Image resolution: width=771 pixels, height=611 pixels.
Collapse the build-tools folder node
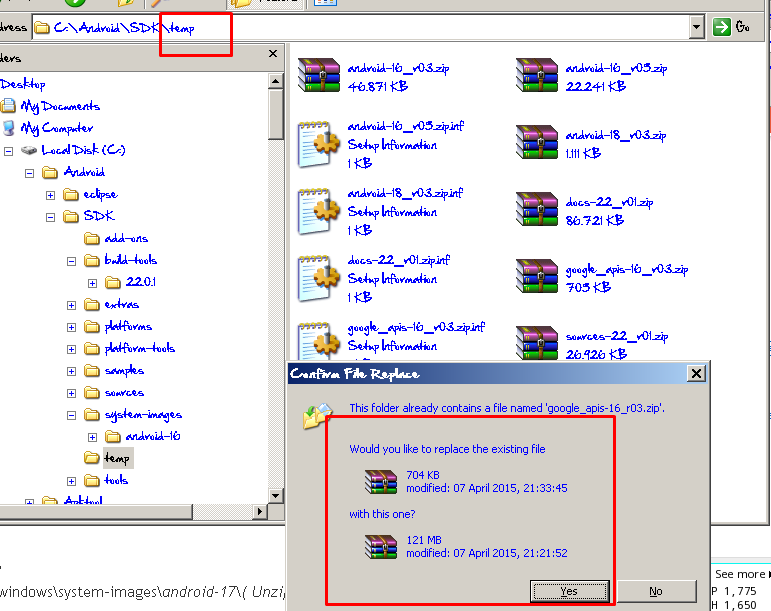point(71,261)
